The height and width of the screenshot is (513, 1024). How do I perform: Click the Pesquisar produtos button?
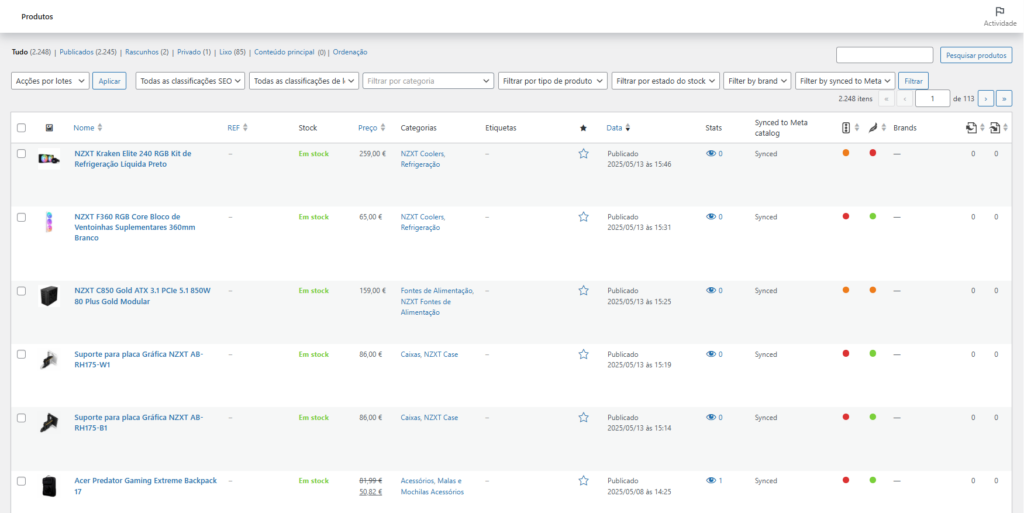point(976,55)
